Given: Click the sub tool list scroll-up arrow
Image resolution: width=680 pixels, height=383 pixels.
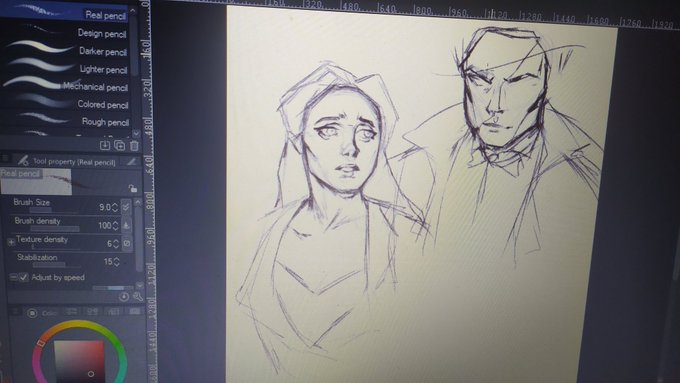Looking at the screenshot, I should pos(133,10).
